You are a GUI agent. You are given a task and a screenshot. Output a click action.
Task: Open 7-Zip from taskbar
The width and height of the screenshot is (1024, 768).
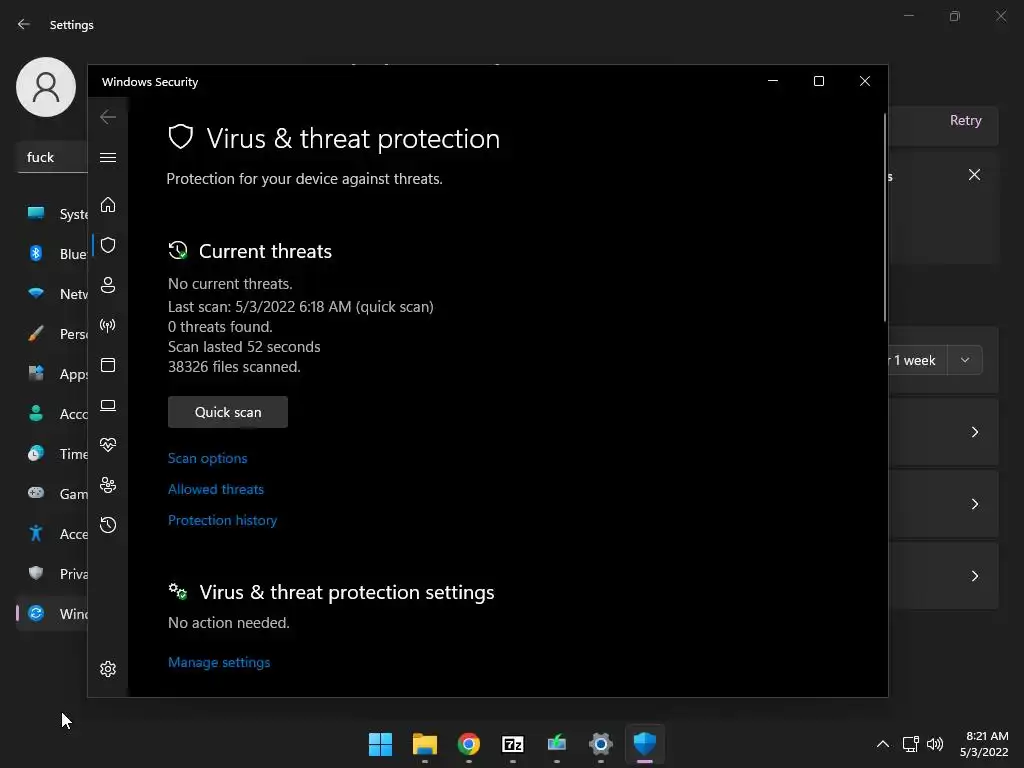513,744
